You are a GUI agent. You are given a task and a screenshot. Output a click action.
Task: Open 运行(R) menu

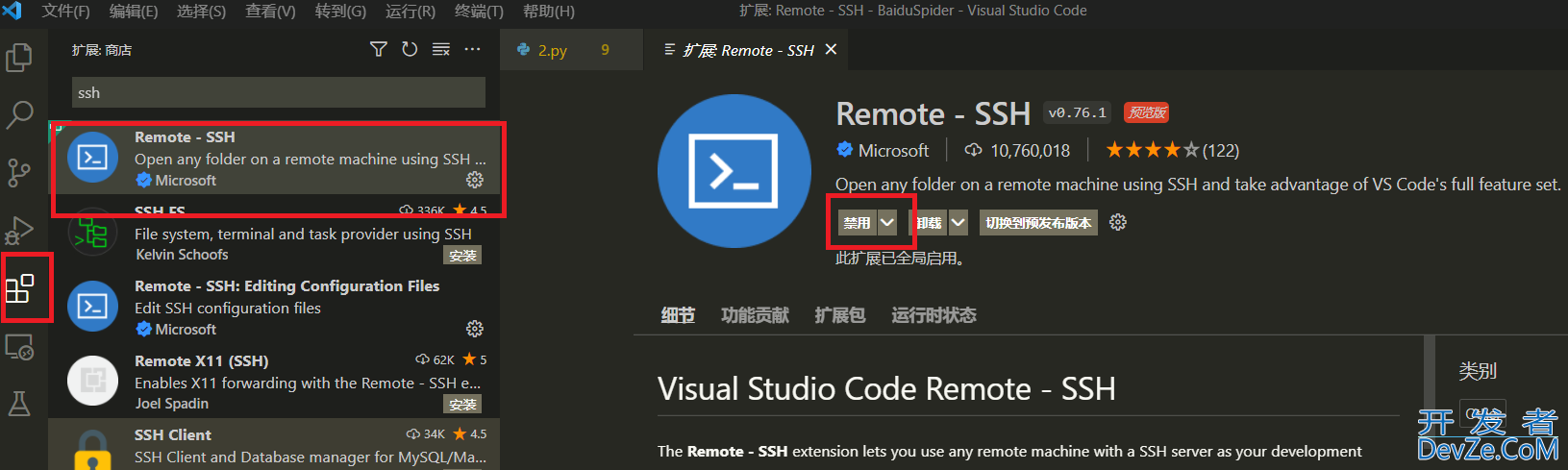(411, 11)
